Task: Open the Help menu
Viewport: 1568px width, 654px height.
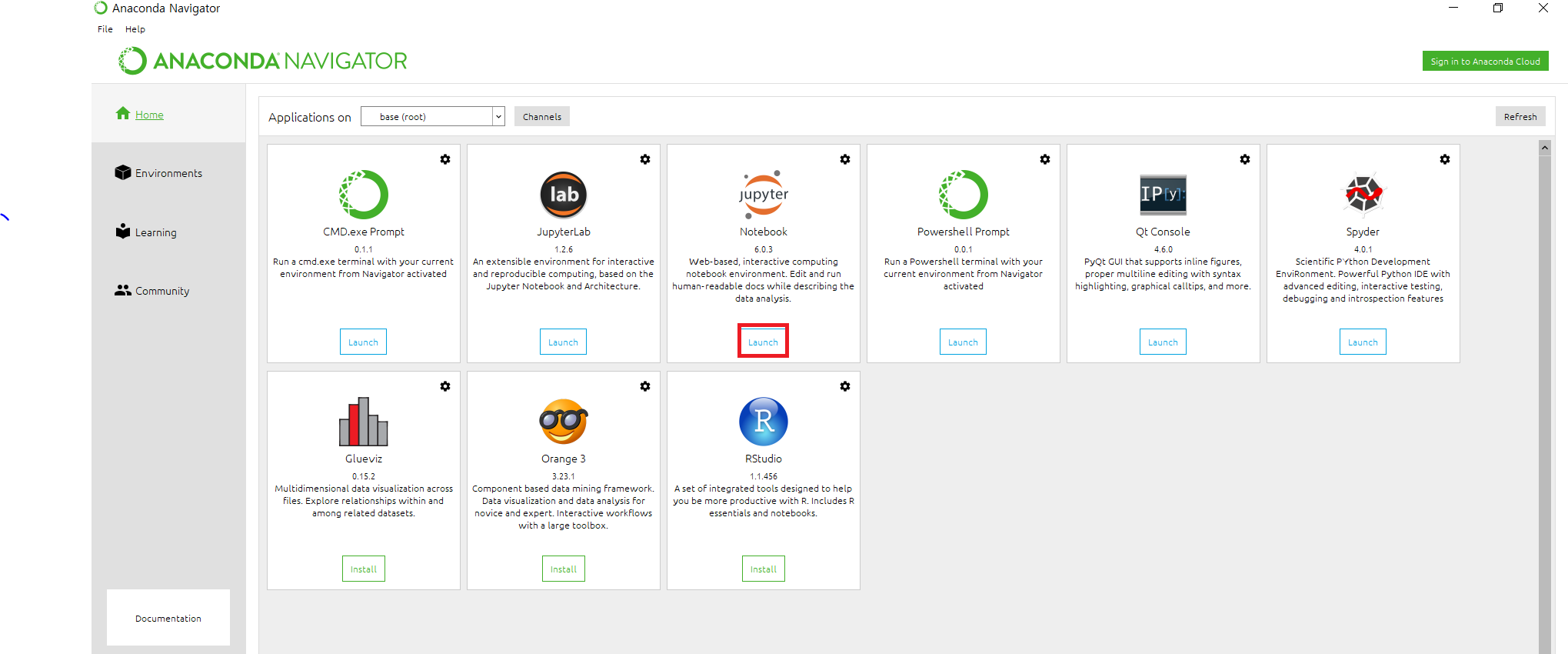Action: click(x=135, y=29)
